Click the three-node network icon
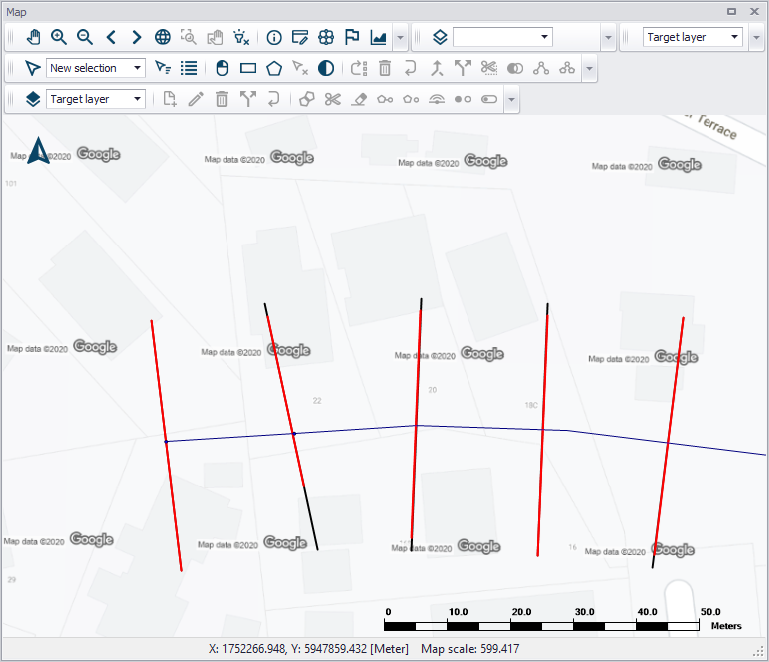This screenshot has width=769, height=662. (540, 68)
